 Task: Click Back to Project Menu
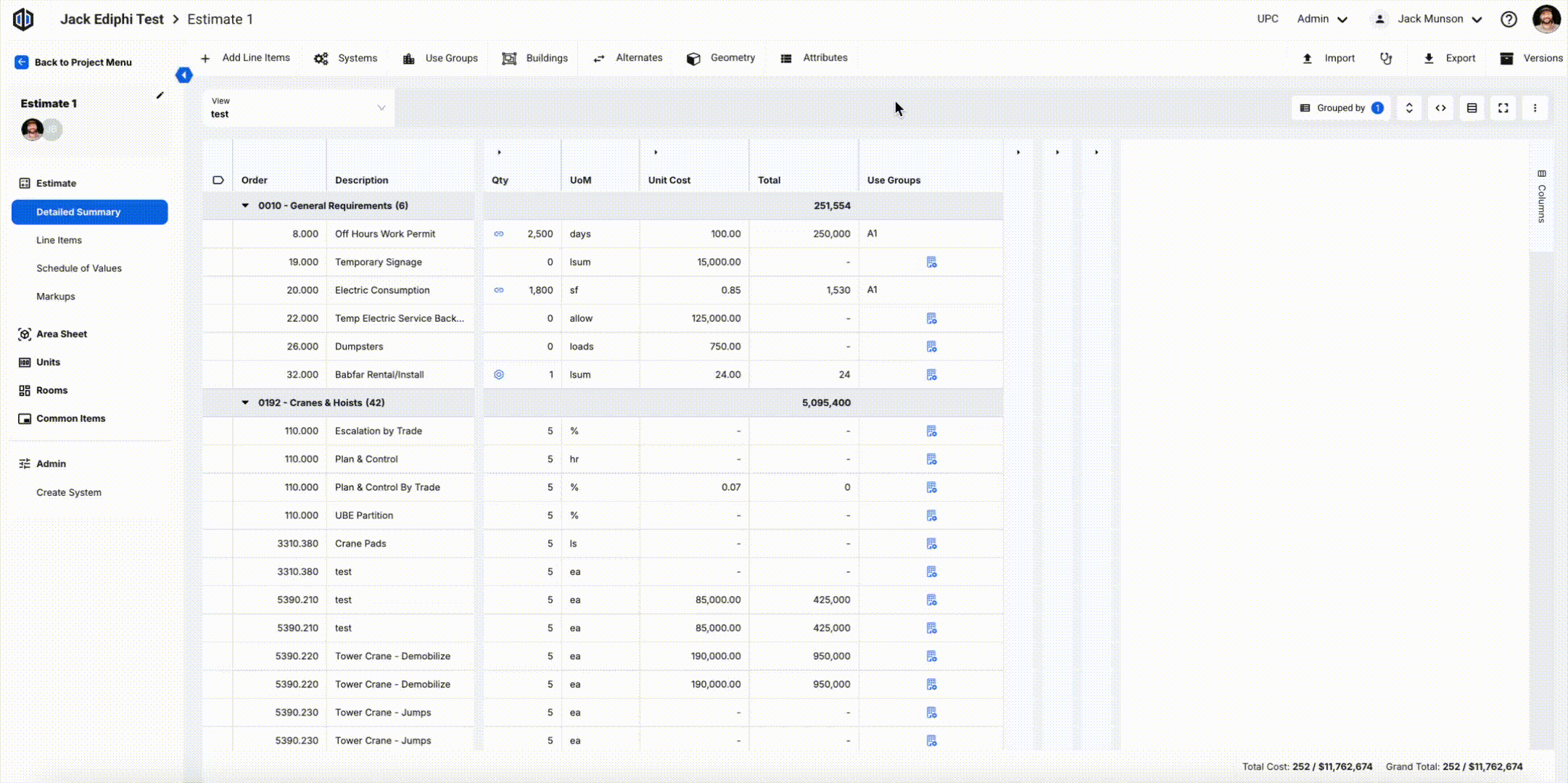(x=73, y=62)
